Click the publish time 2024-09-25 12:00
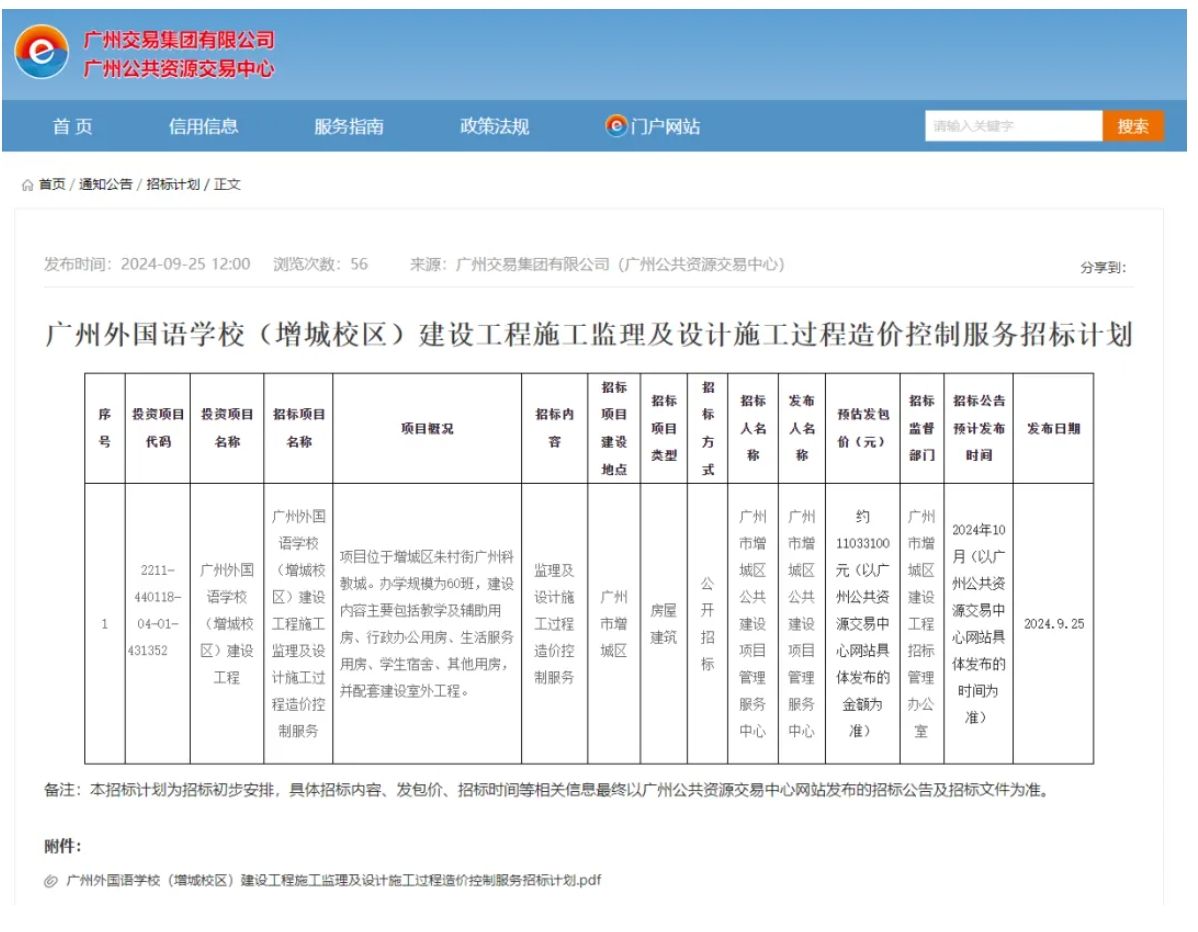The image size is (1198, 932). tap(147, 264)
